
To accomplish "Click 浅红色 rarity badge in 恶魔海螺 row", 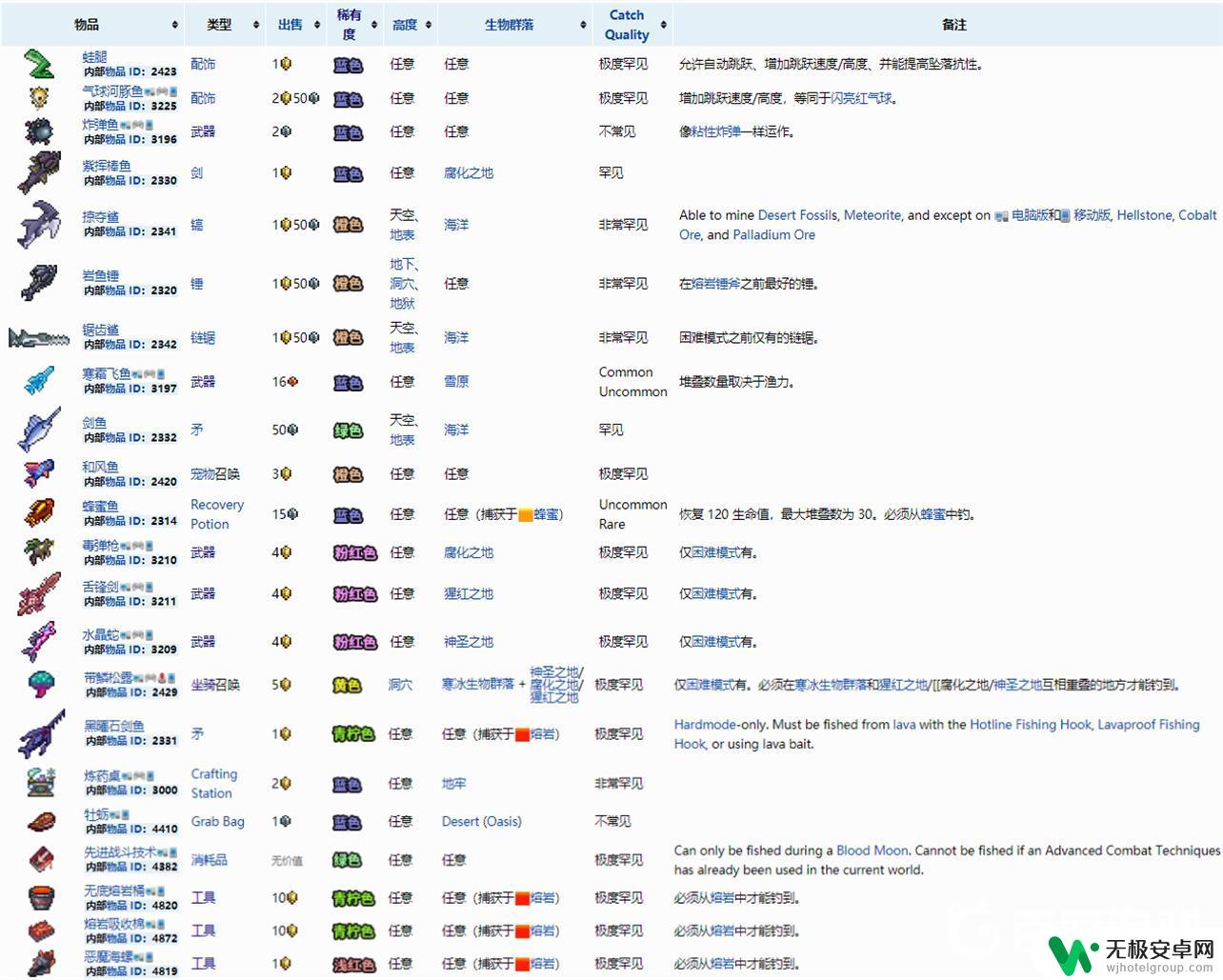I will click(x=353, y=964).
